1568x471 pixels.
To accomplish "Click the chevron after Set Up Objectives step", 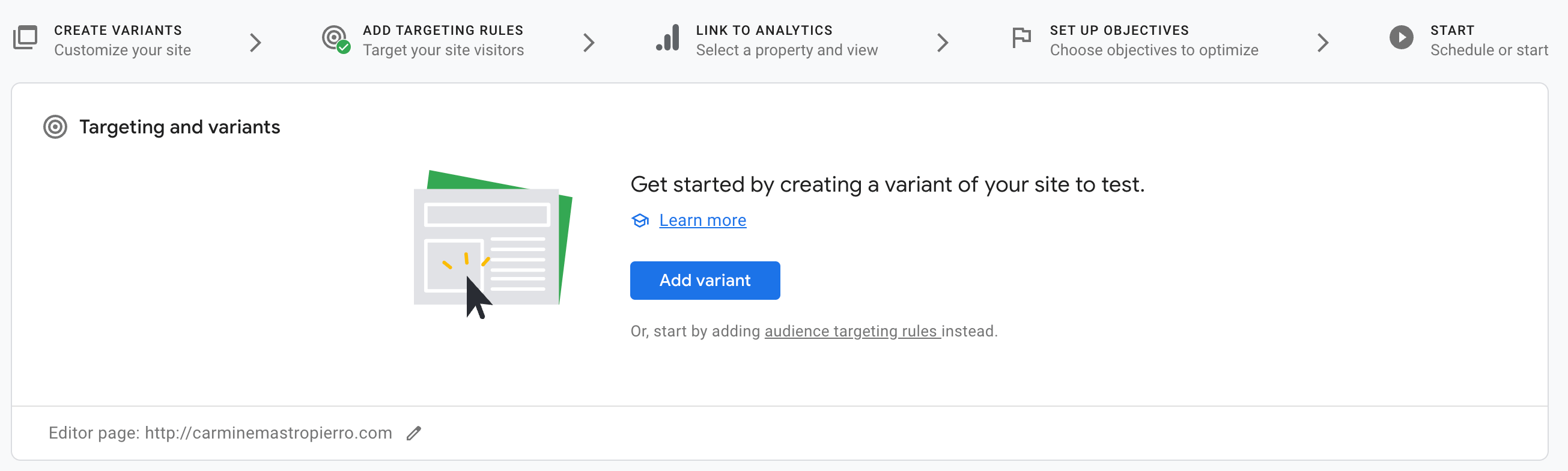I will 1323,43.
